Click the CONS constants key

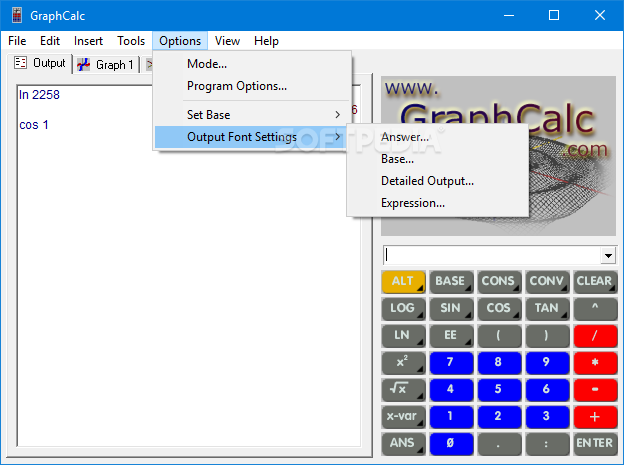[499, 281]
